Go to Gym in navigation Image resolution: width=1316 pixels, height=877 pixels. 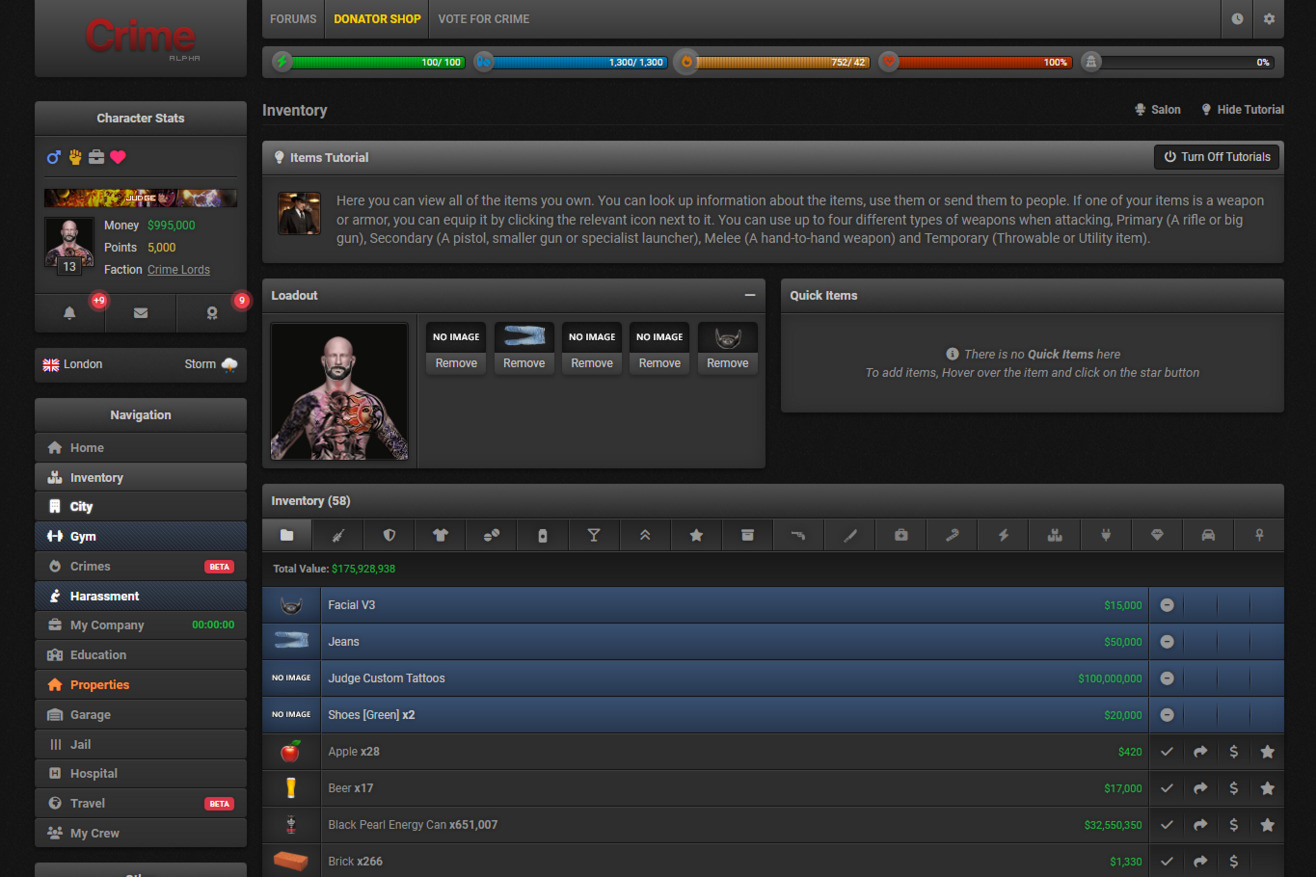pyautogui.click(x=83, y=537)
